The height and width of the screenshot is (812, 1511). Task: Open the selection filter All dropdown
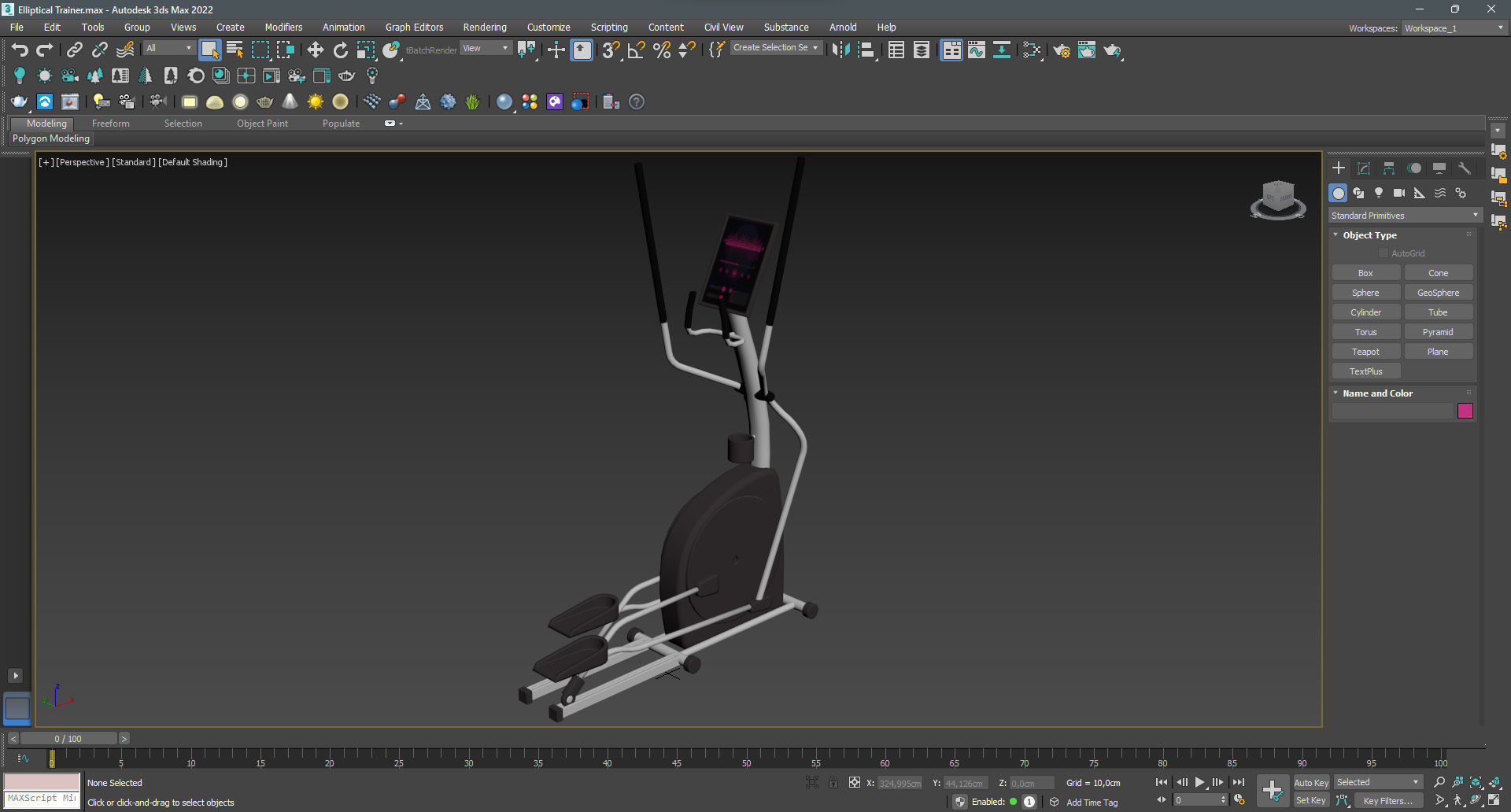(x=168, y=49)
